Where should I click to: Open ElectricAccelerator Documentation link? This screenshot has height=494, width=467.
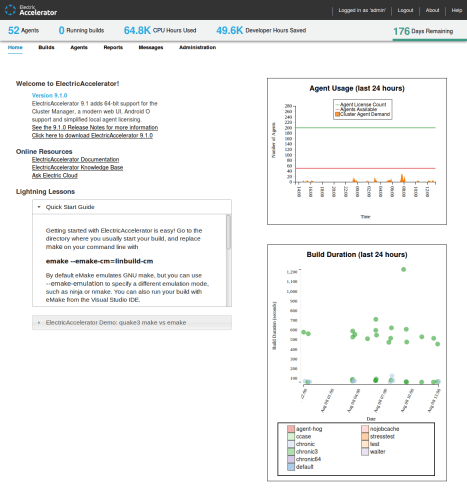point(75,159)
